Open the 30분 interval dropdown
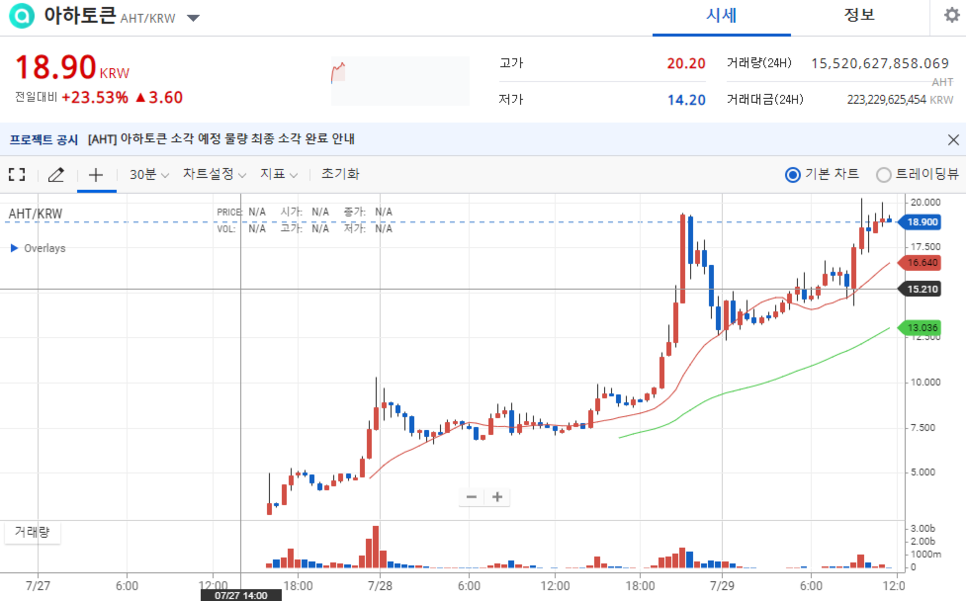The height and width of the screenshot is (601, 966). pos(149,175)
